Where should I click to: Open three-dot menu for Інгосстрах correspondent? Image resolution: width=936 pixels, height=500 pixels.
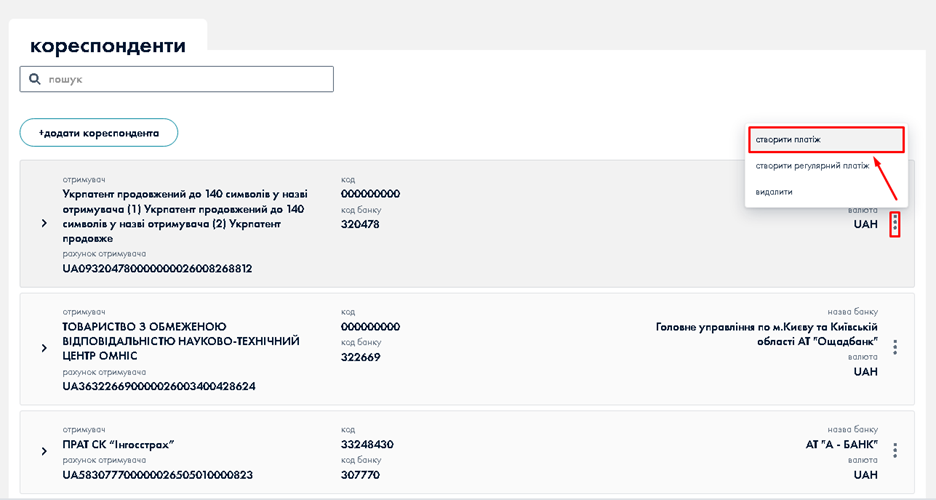pyautogui.click(x=895, y=451)
